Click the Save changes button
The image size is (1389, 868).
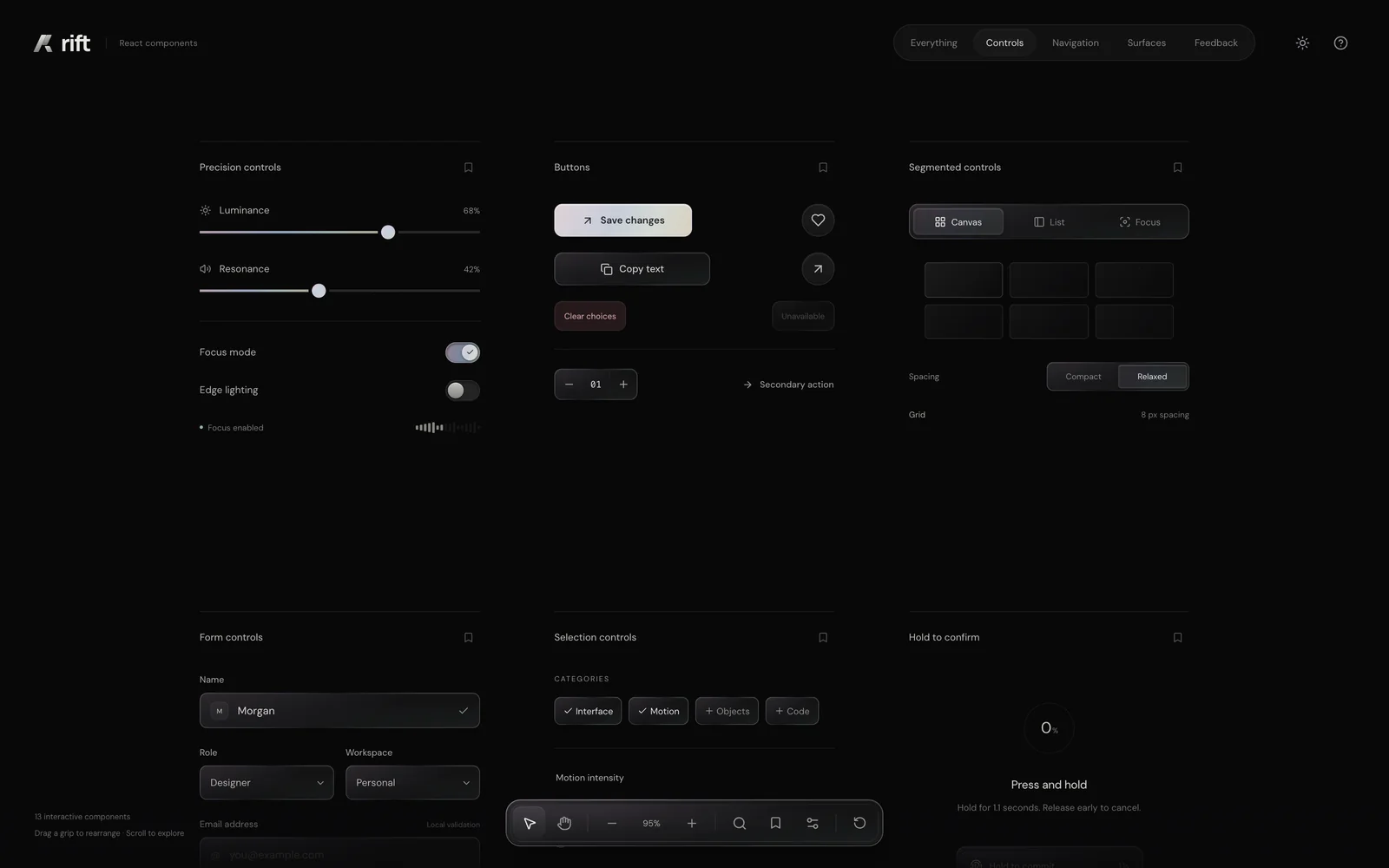(x=623, y=220)
